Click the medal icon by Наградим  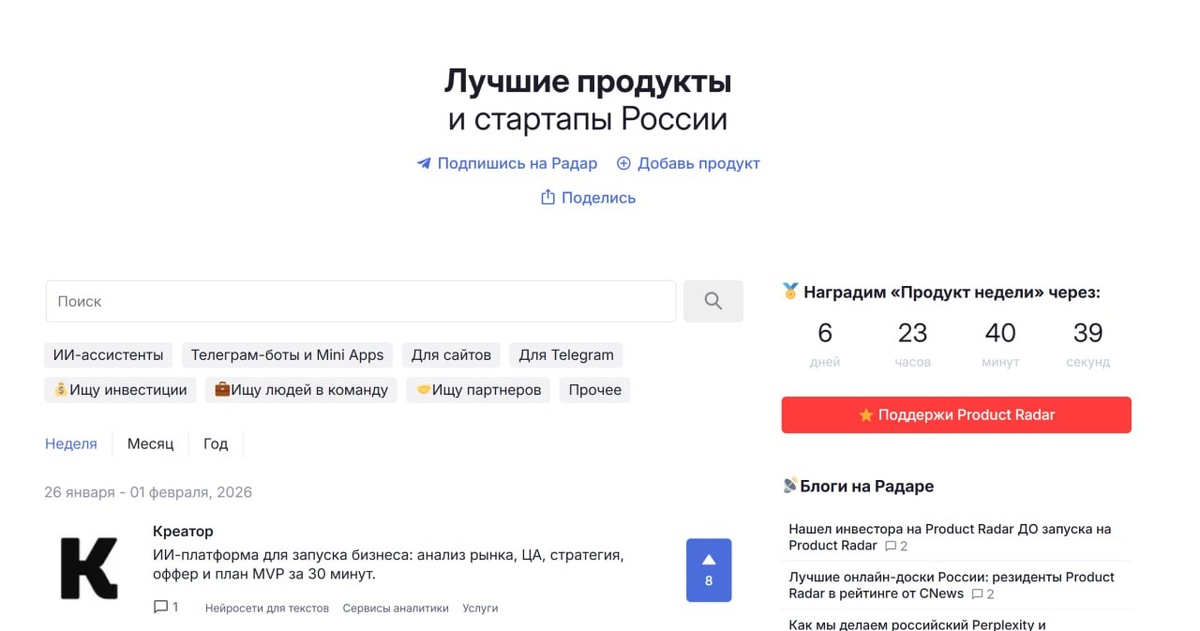790,292
